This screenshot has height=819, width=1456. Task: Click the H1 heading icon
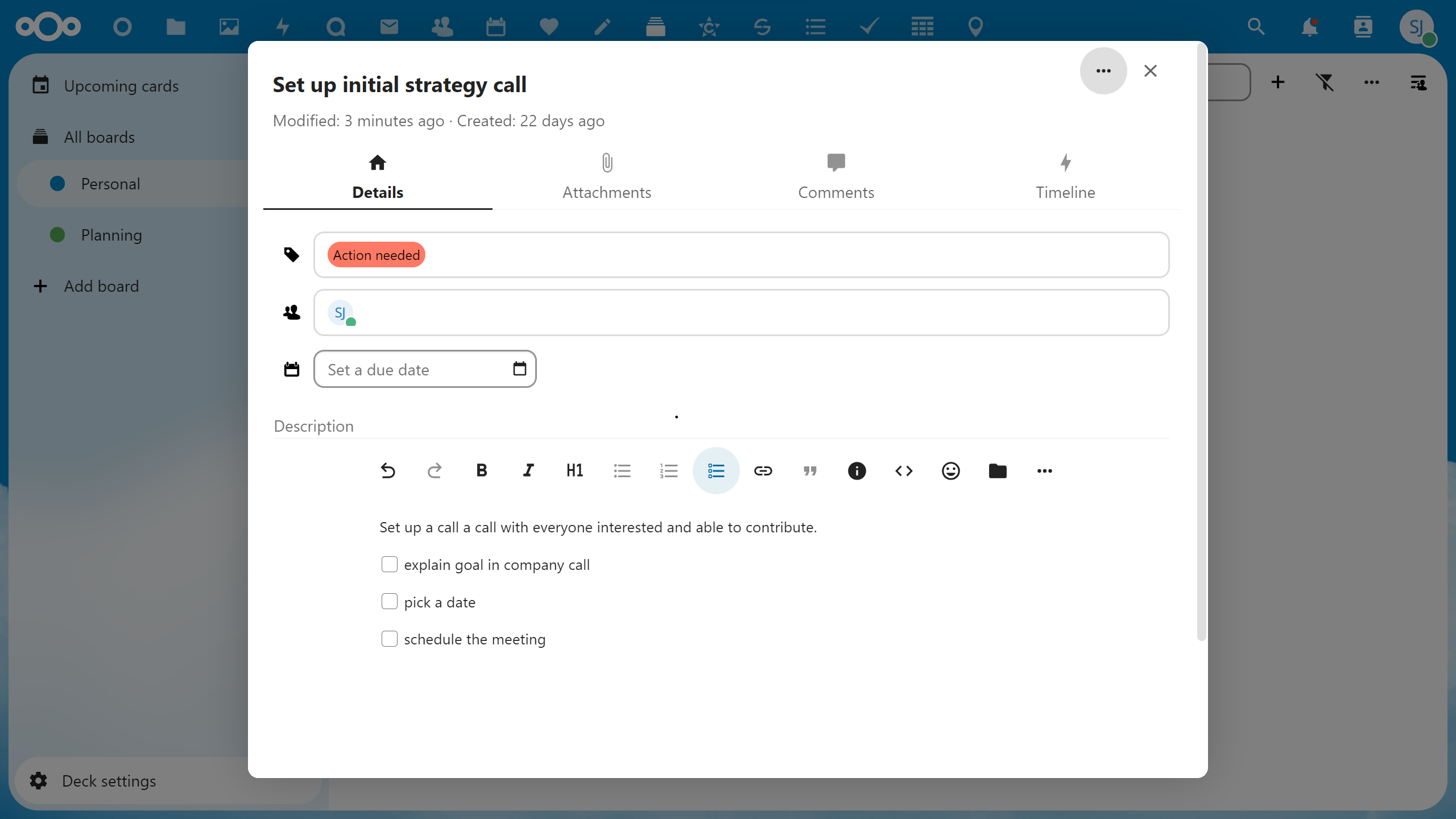[575, 471]
